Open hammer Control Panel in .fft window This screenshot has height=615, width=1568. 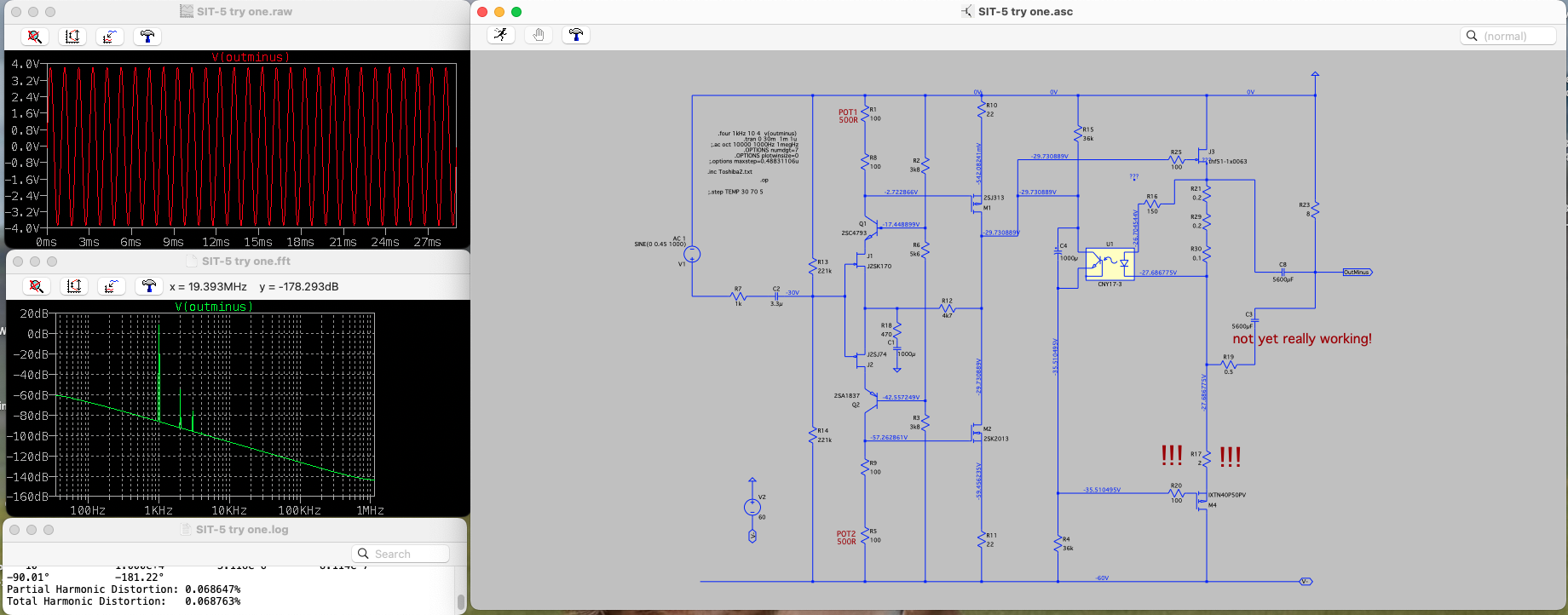click(149, 286)
